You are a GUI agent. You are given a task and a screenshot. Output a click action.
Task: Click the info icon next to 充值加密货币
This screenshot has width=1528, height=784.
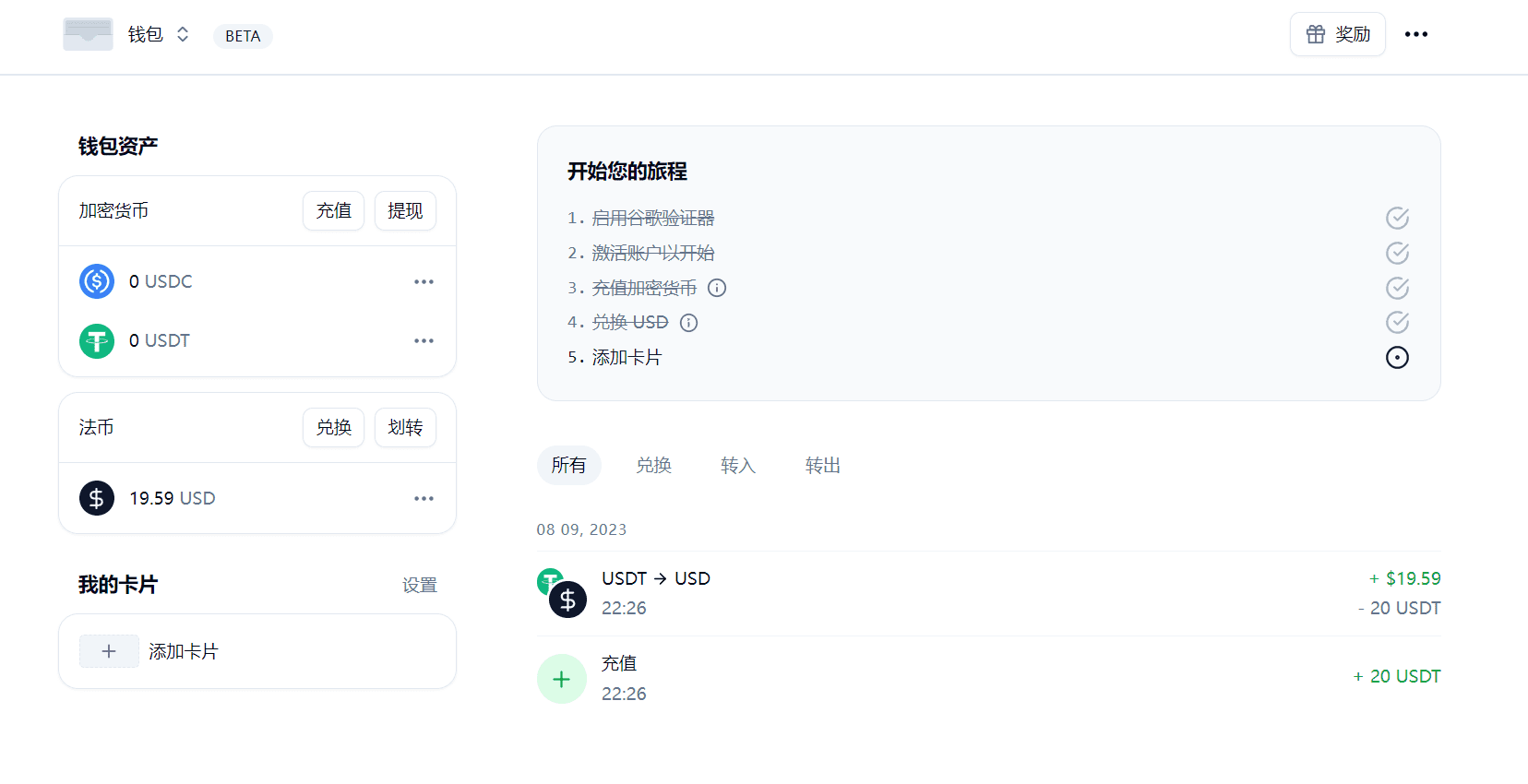pos(717,288)
